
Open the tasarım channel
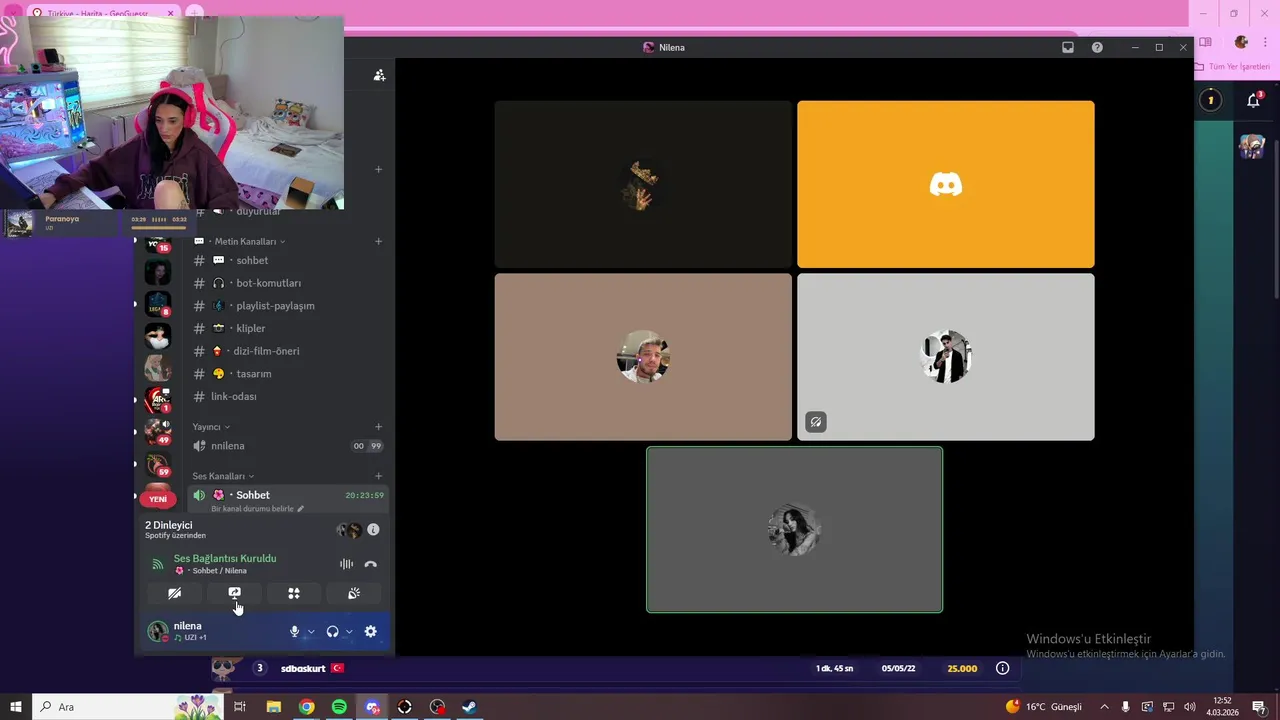(x=288, y=374)
